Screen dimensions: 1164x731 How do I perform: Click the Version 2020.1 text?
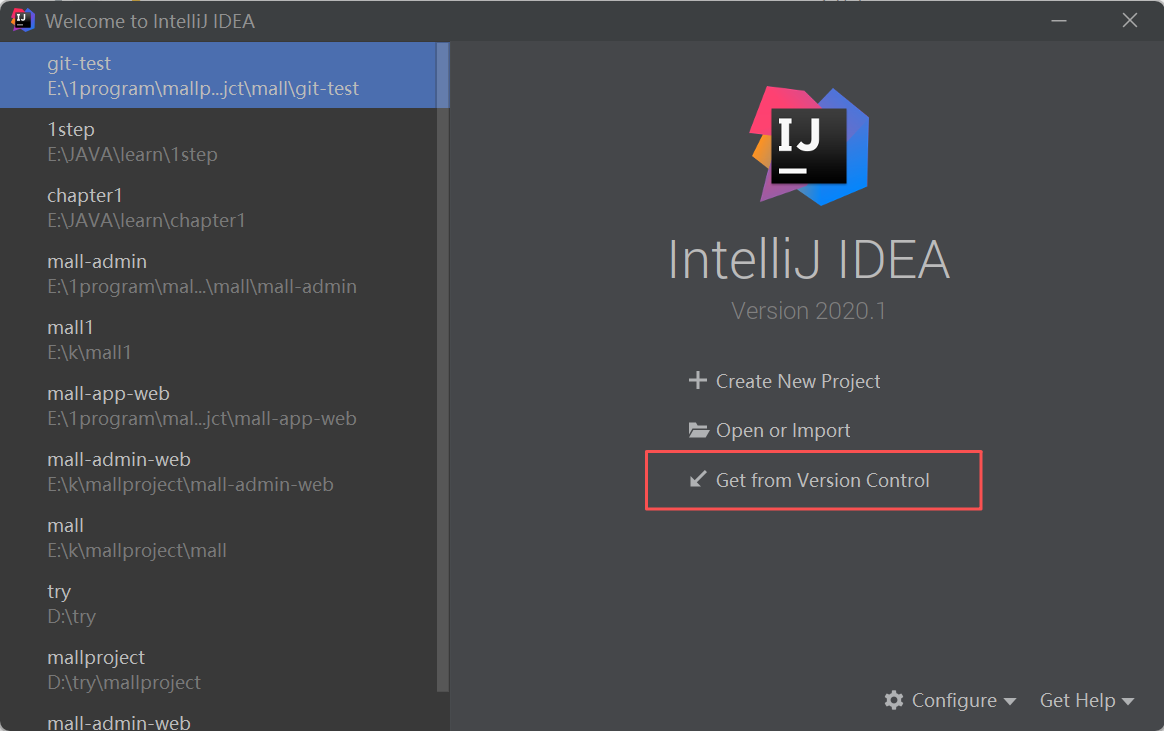coord(808,310)
